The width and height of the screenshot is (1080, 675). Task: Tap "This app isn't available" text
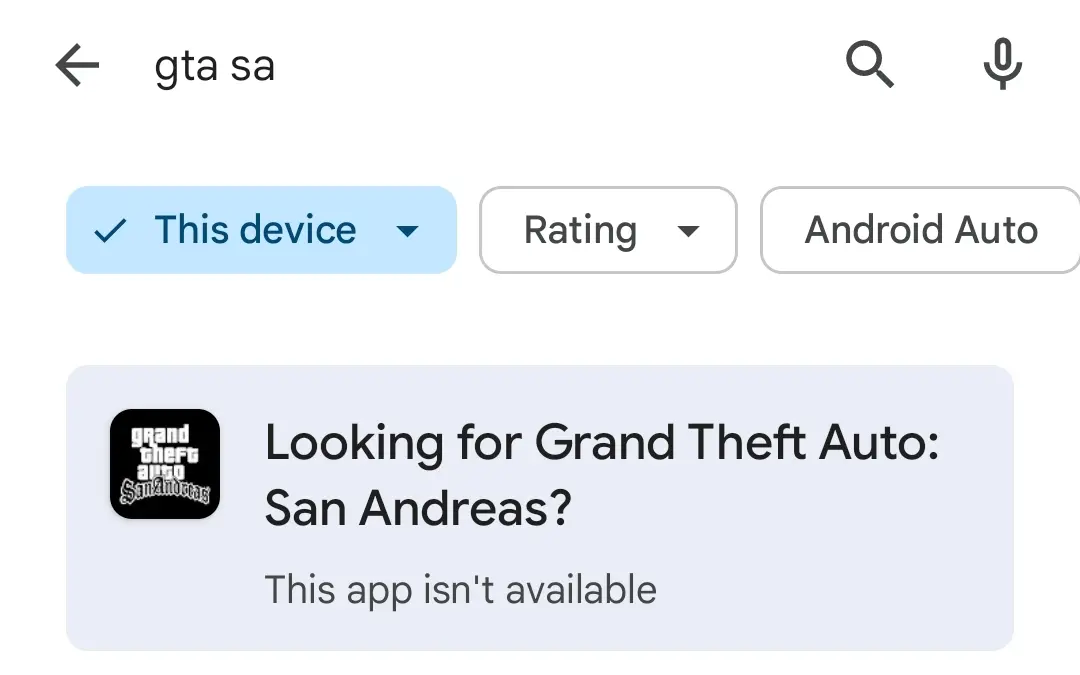461,590
